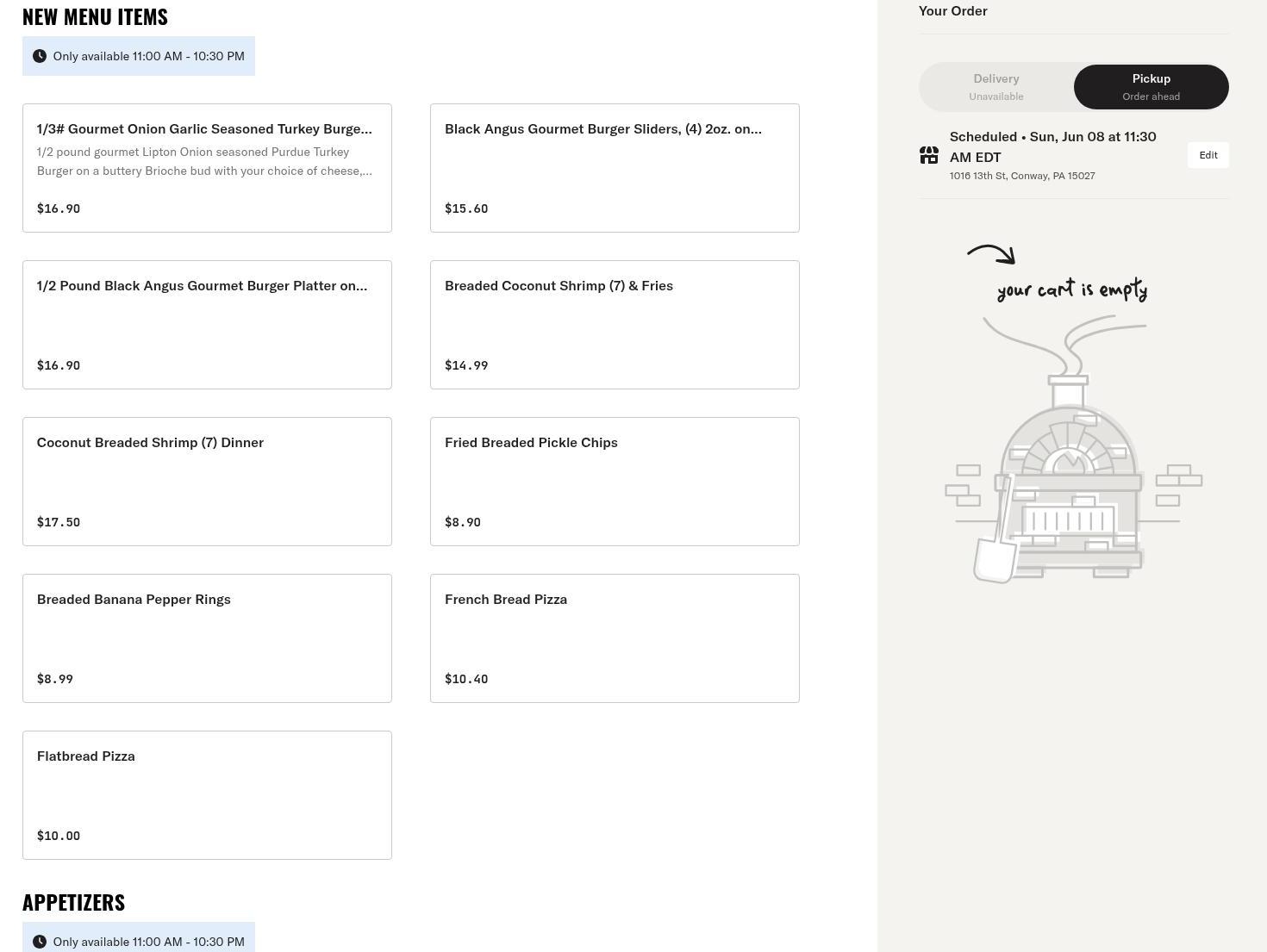The image size is (1267, 952).
Task: Edit the scheduled pickup time
Action: click(1208, 155)
